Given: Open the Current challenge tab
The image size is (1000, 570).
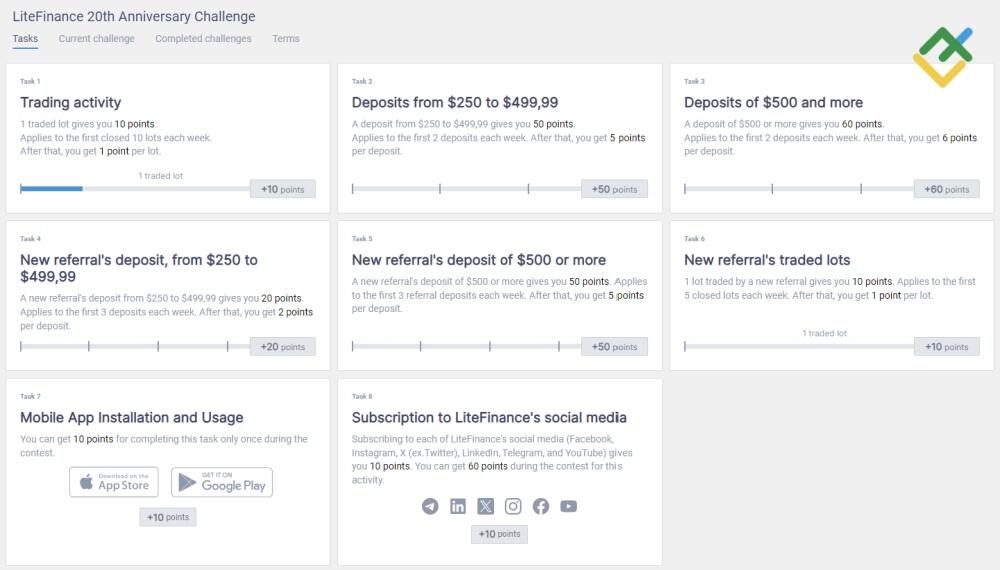Looking at the screenshot, I should coord(96,39).
